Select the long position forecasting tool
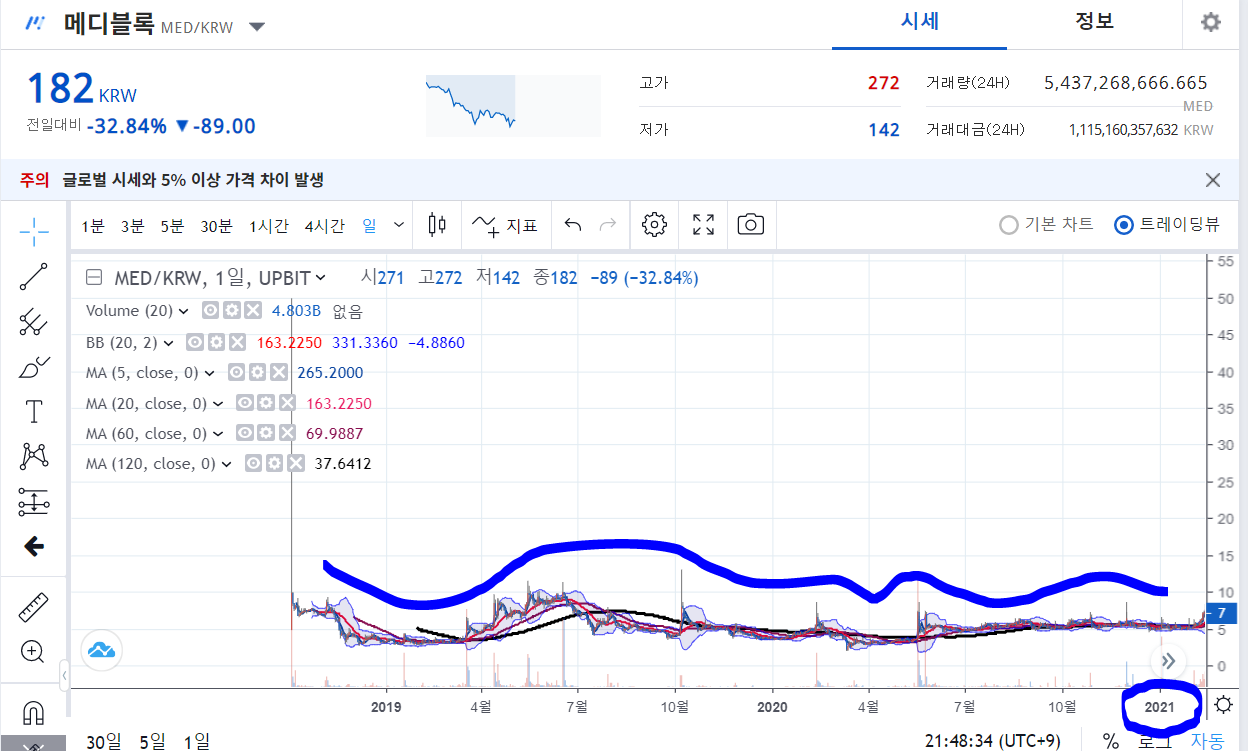This screenshot has width=1248, height=751. (34, 502)
